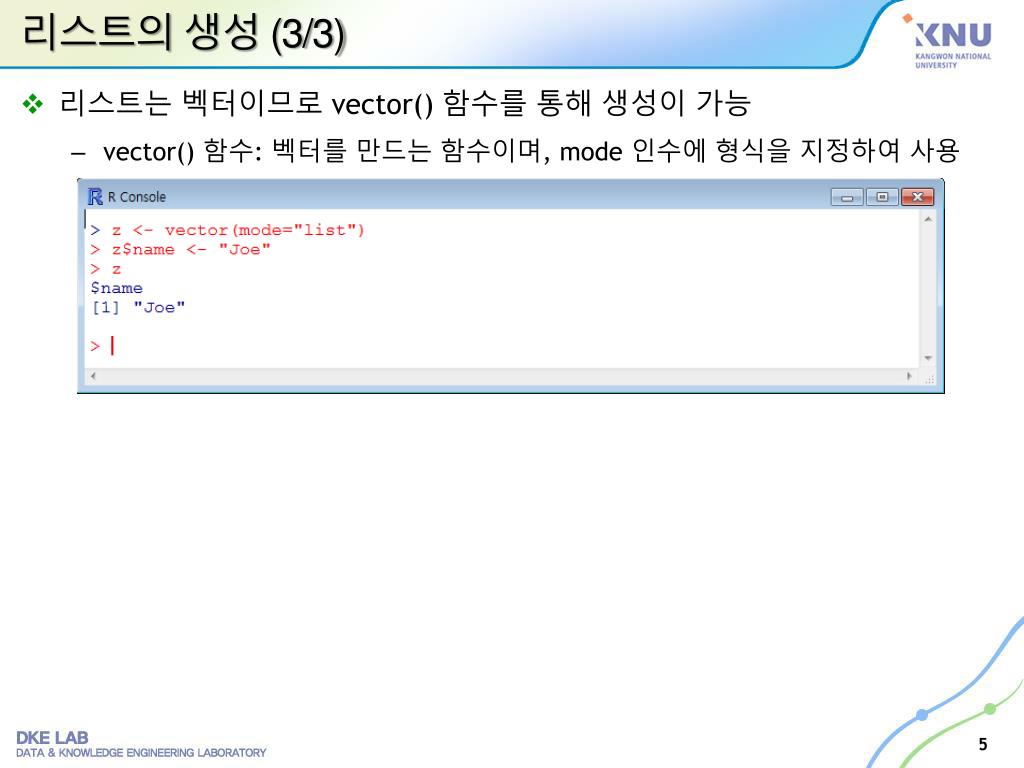This screenshot has width=1024, height=768.
Task: Close the R Console window
Action: tap(917, 197)
